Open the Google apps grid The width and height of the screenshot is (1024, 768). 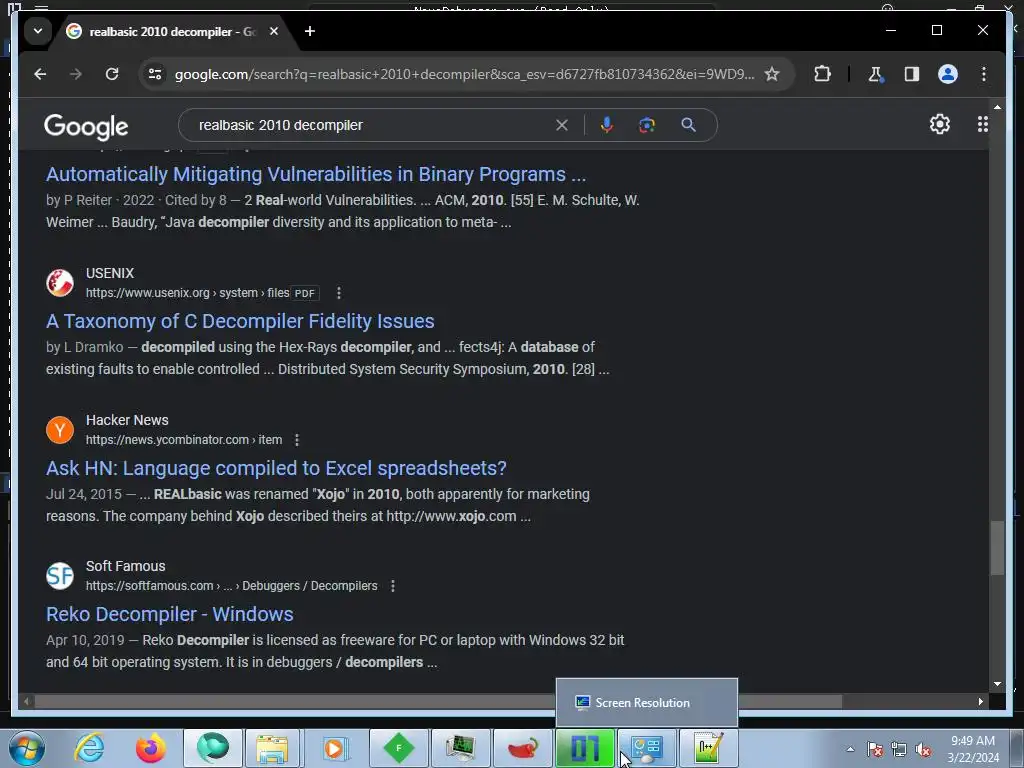click(982, 124)
